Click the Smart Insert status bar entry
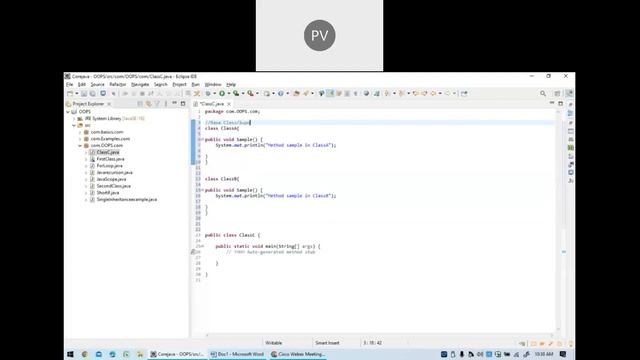Screen dimensions: 640x360 click(327, 343)
